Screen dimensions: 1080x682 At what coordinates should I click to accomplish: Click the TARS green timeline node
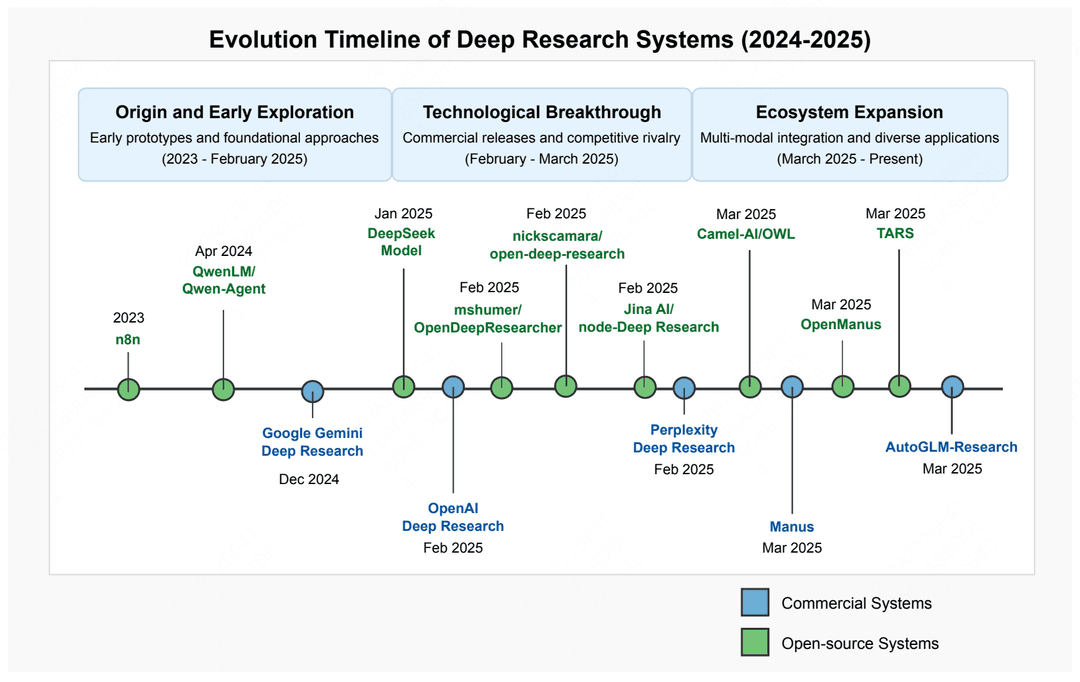coord(900,386)
